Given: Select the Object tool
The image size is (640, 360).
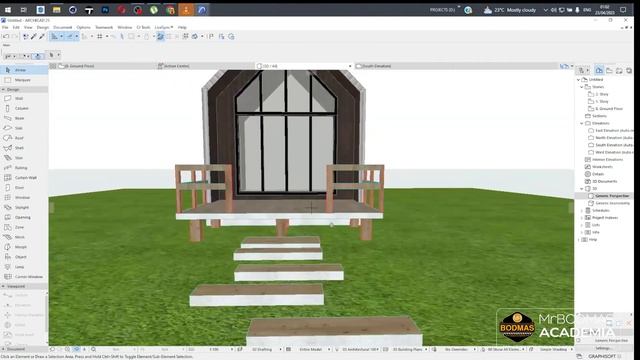Looking at the screenshot, I should pyautogui.click(x=24, y=257).
